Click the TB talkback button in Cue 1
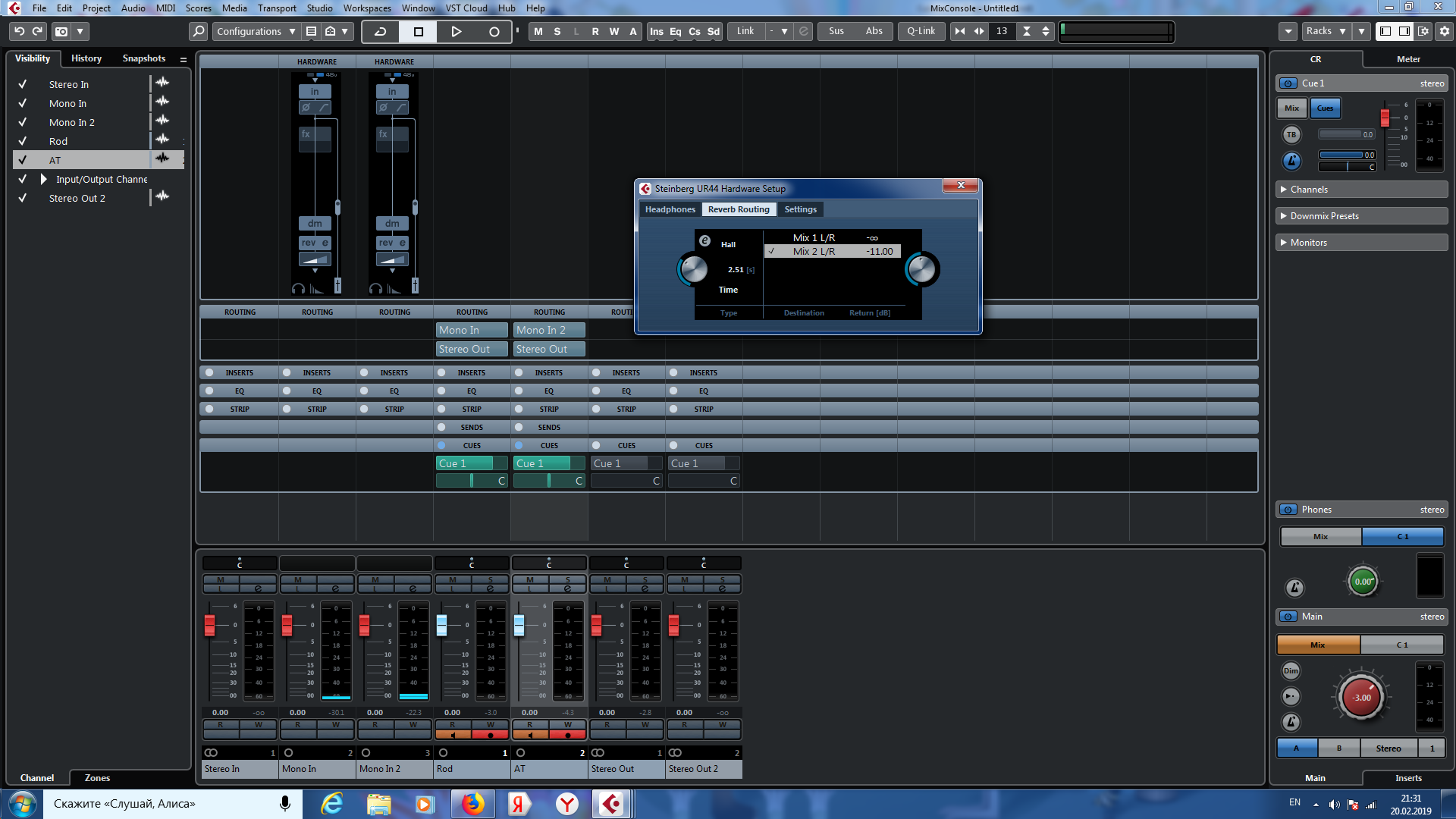Screen dimensions: 1456x819 tap(1291, 135)
